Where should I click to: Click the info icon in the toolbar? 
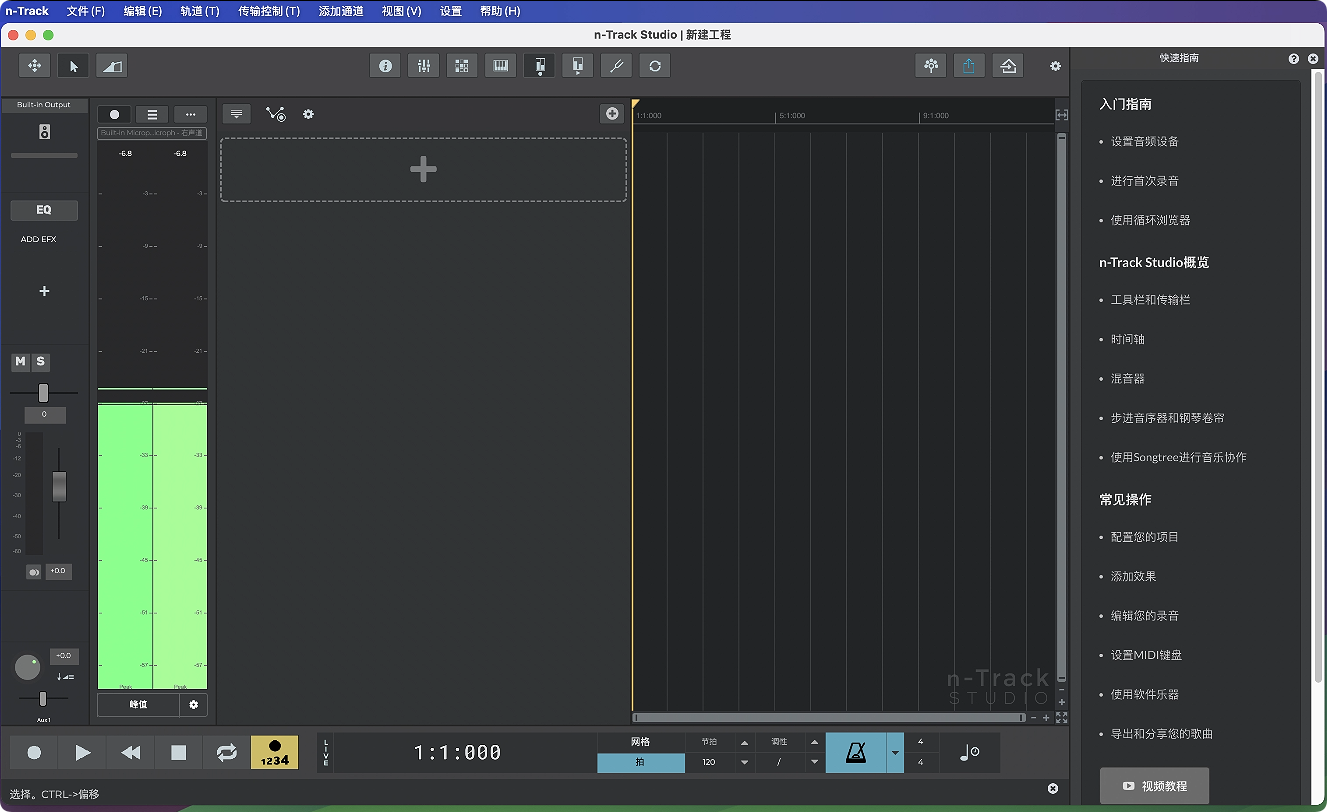tap(385, 66)
